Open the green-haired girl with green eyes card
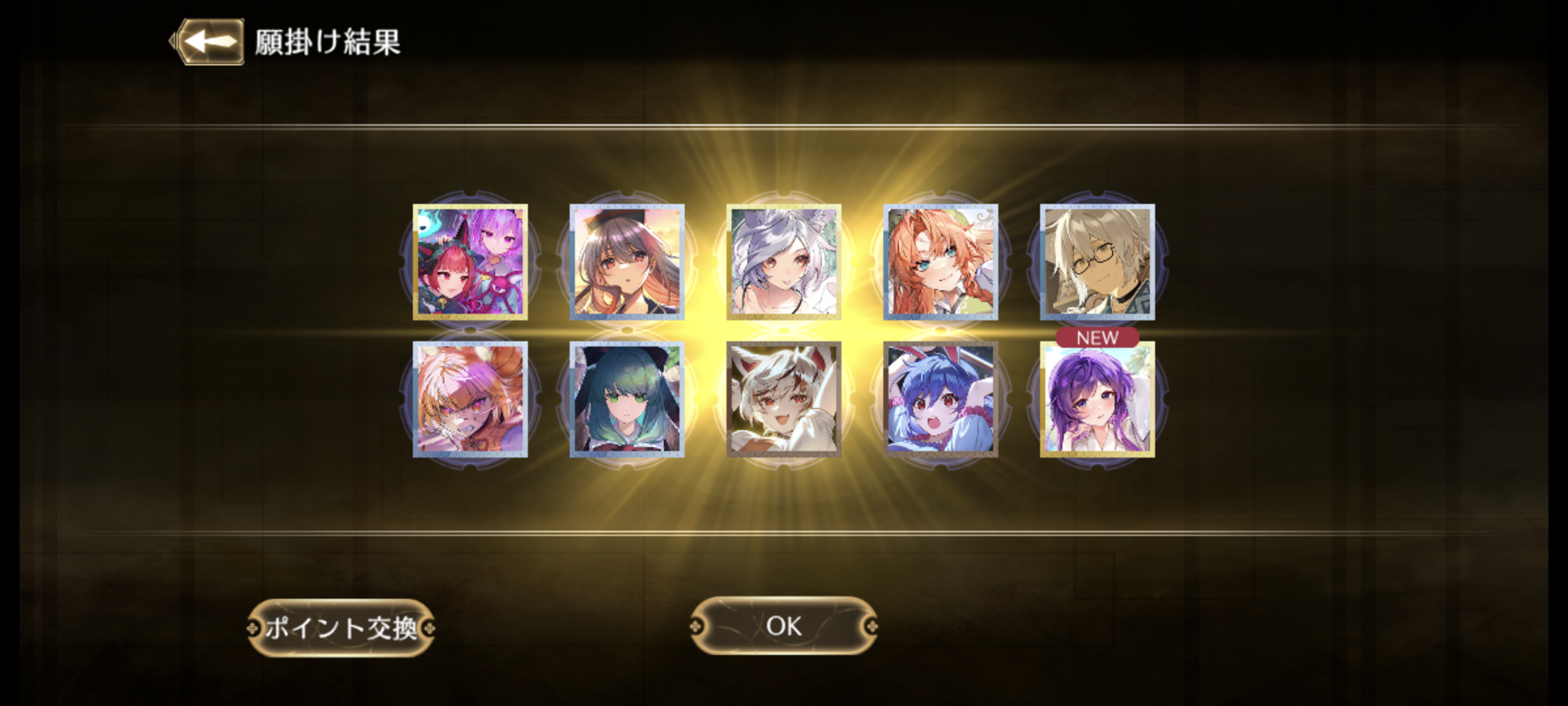Image resolution: width=1568 pixels, height=706 pixels. 627,399
